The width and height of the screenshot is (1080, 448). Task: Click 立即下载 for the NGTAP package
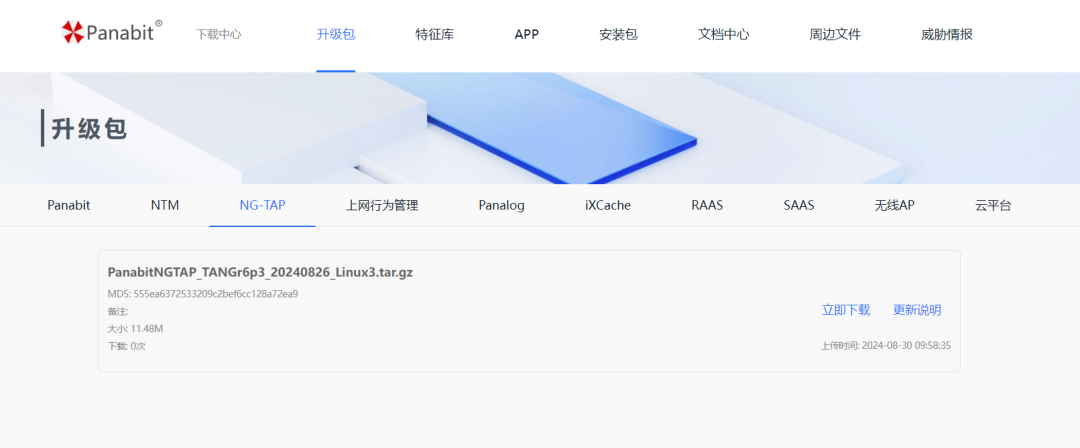(x=846, y=310)
